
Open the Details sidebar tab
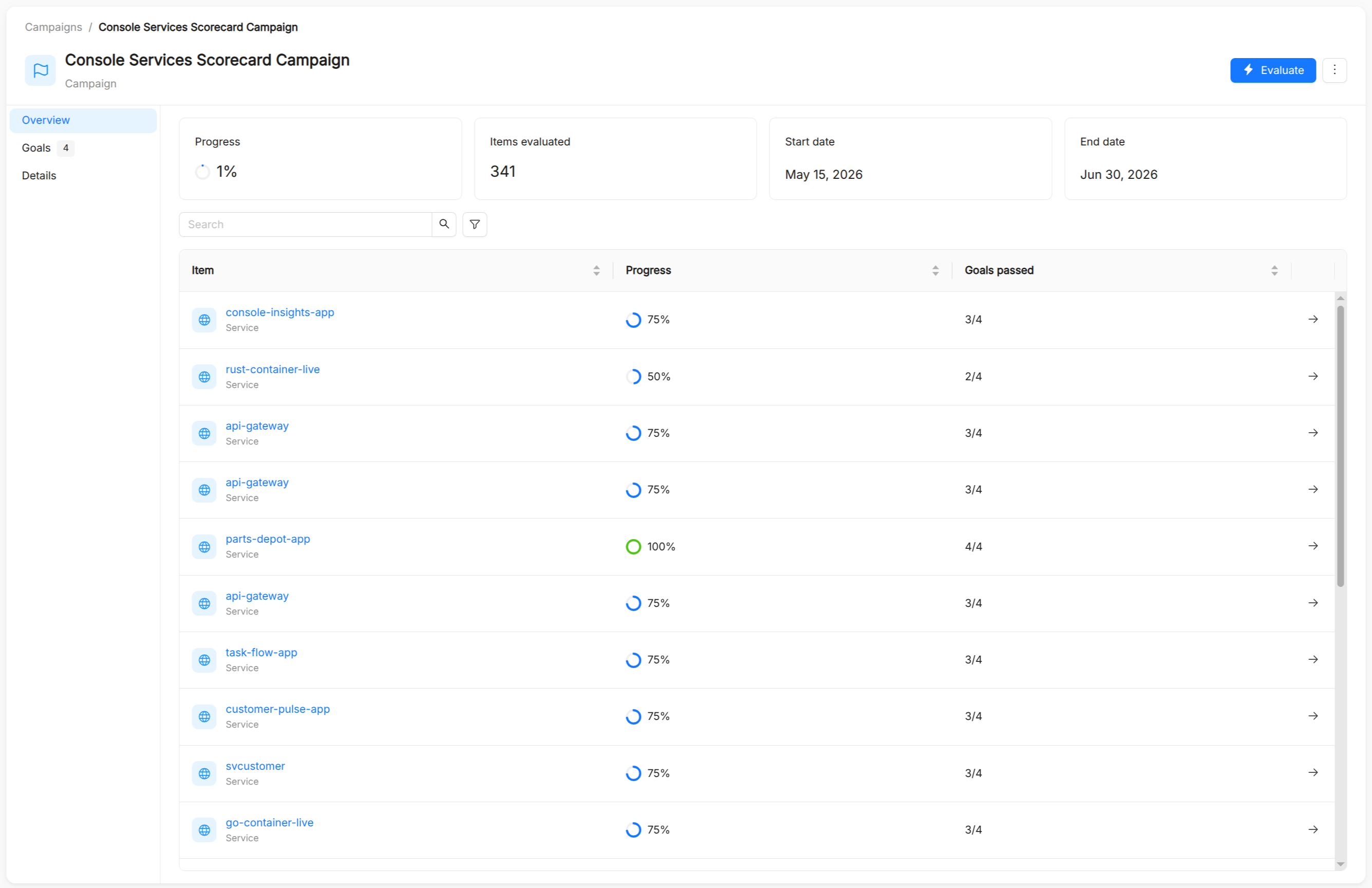tap(83, 175)
